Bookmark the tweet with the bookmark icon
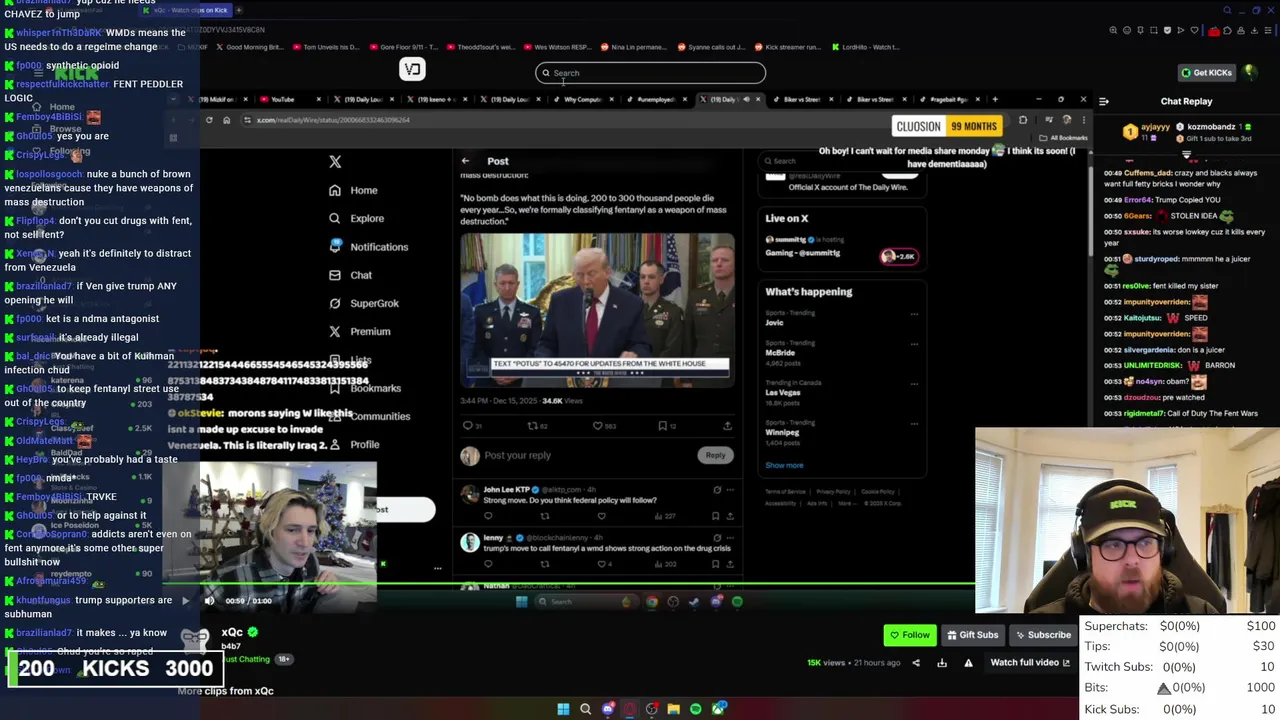Screen dimensions: 1280x720 [x=662, y=426]
